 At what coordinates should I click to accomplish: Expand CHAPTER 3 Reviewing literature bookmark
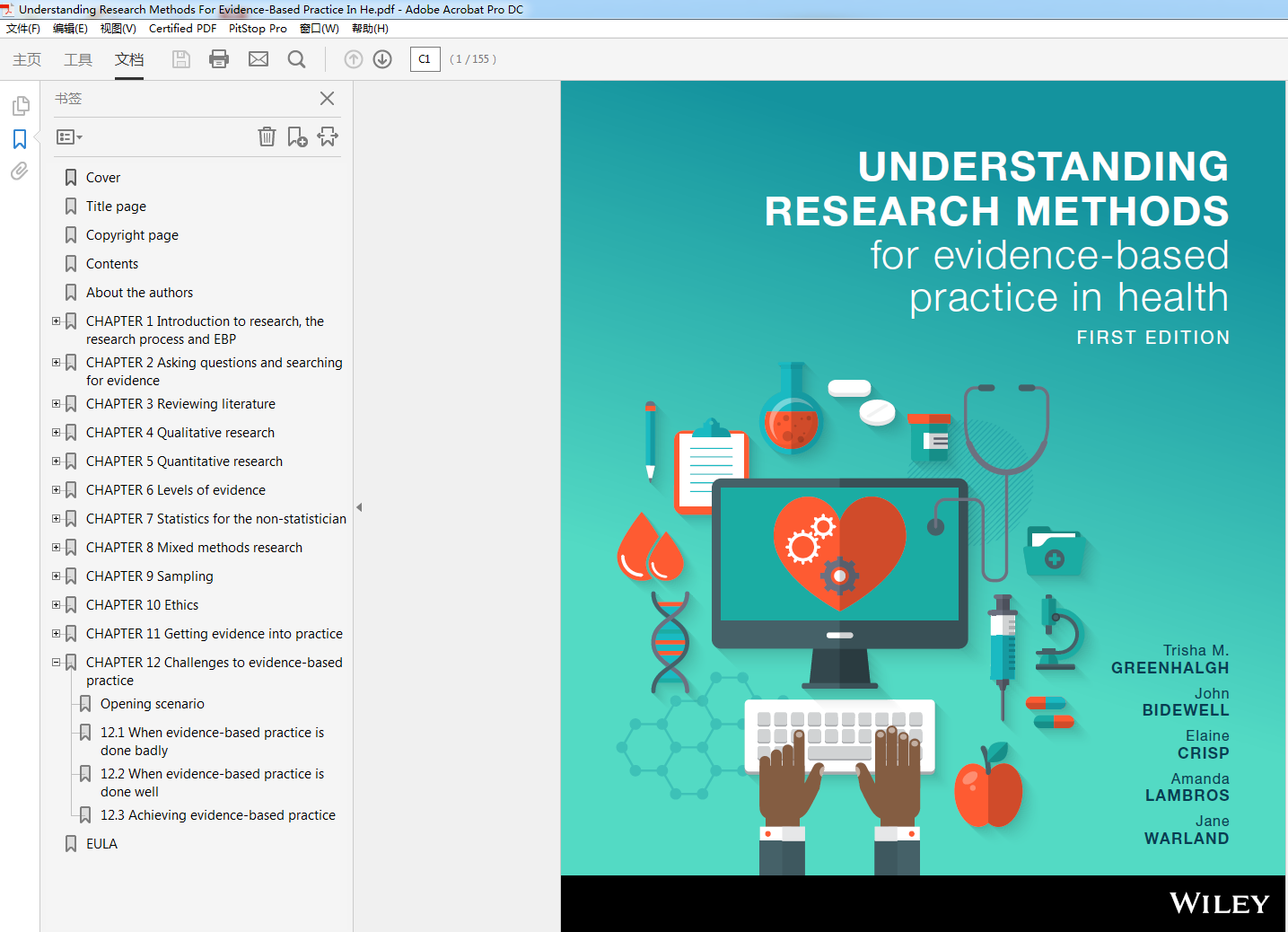(56, 403)
